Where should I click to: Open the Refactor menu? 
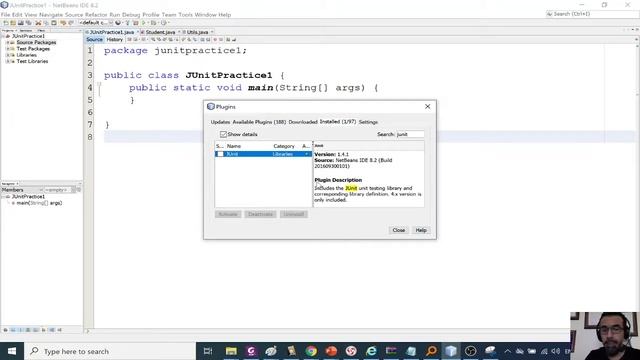pos(96,15)
